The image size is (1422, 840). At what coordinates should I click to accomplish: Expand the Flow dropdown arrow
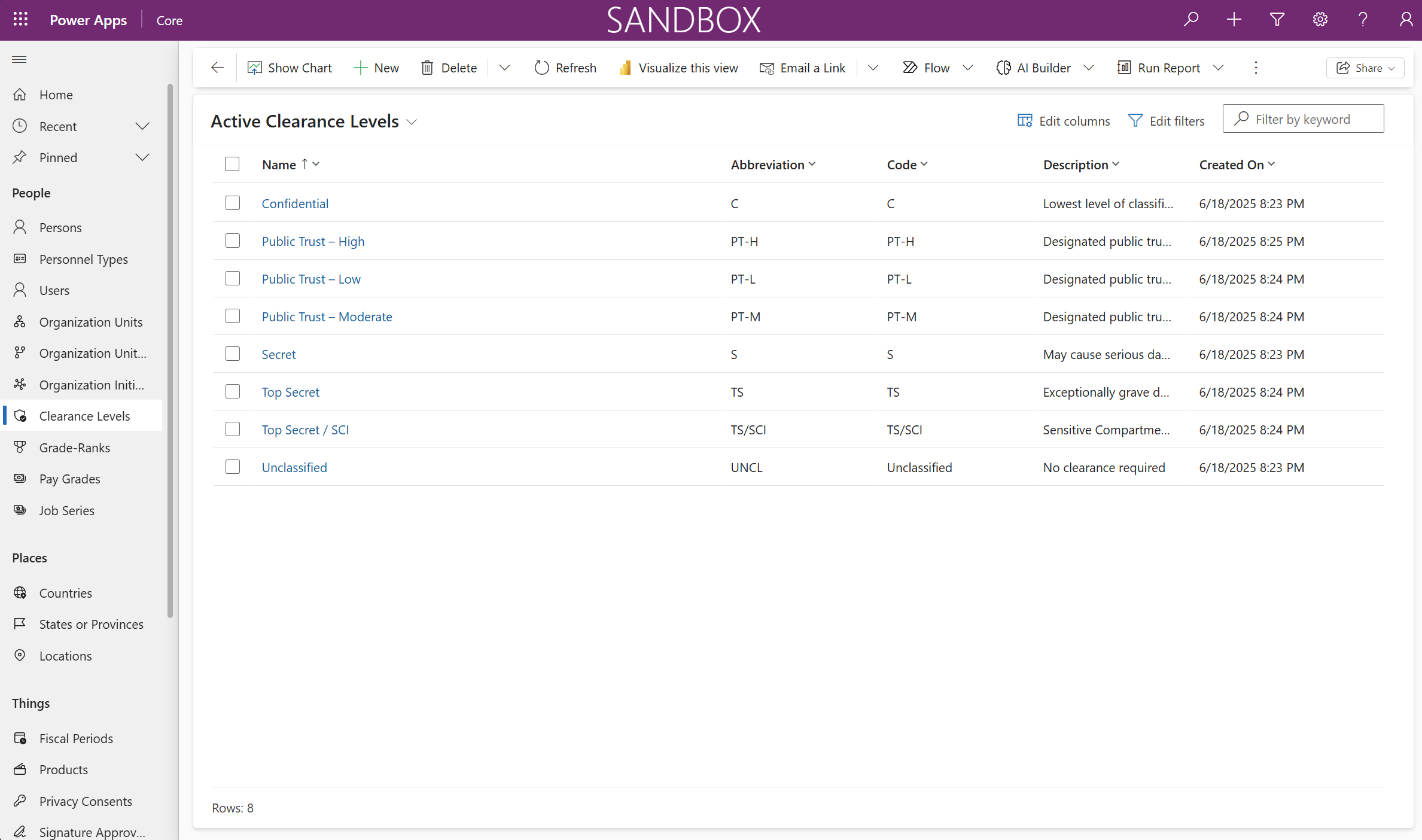click(968, 68)
